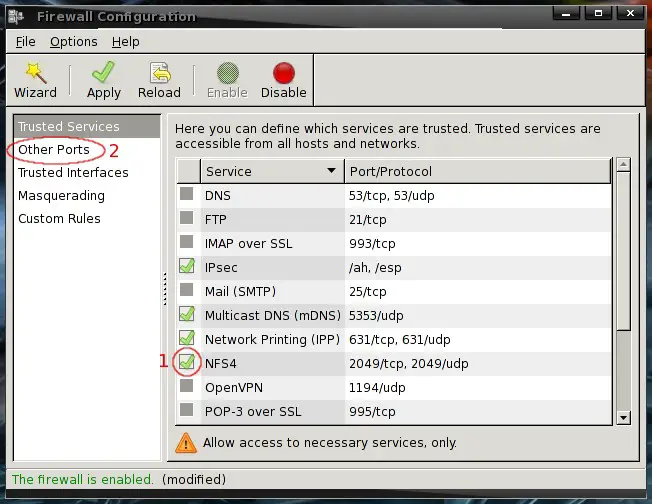Open the Help menu
The width and height of the screenshot is (652, 504).
125,42
